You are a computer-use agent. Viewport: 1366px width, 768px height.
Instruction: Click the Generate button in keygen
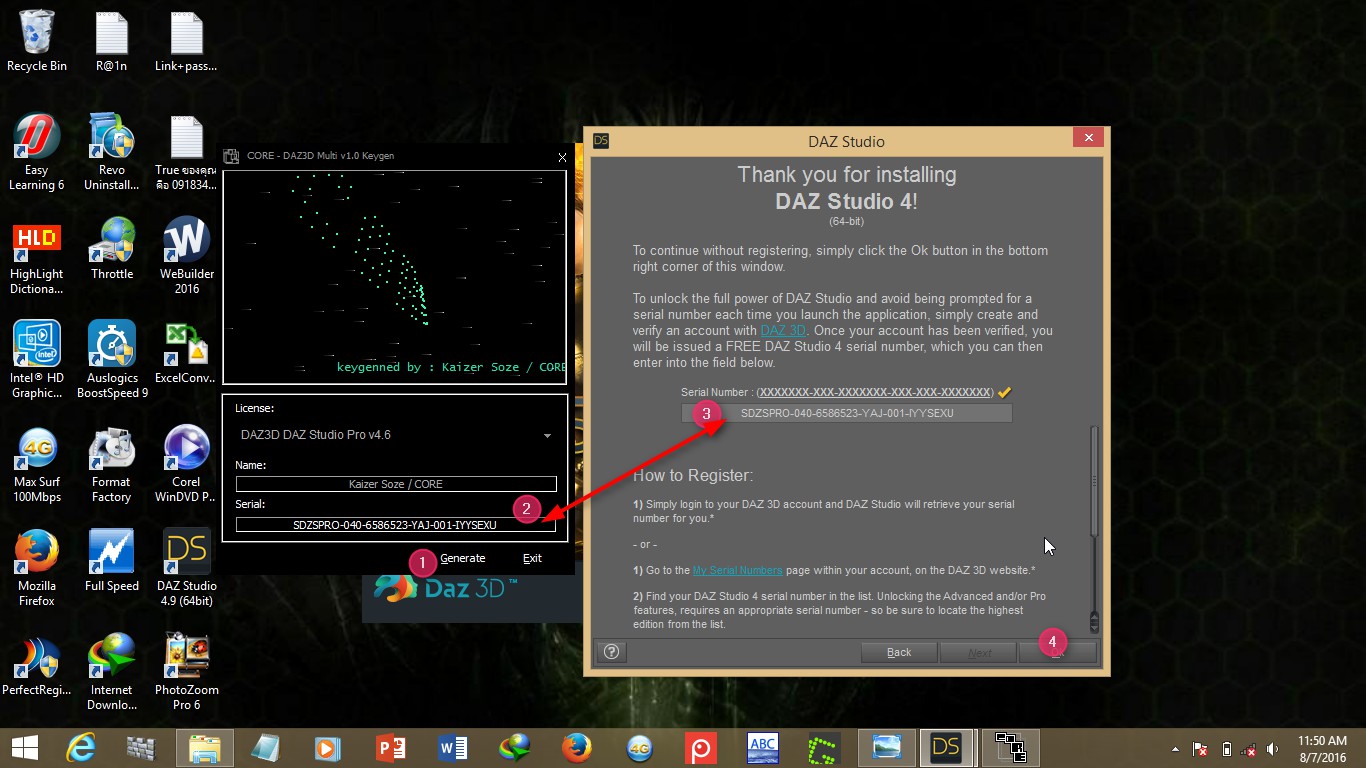coord(462,558)
